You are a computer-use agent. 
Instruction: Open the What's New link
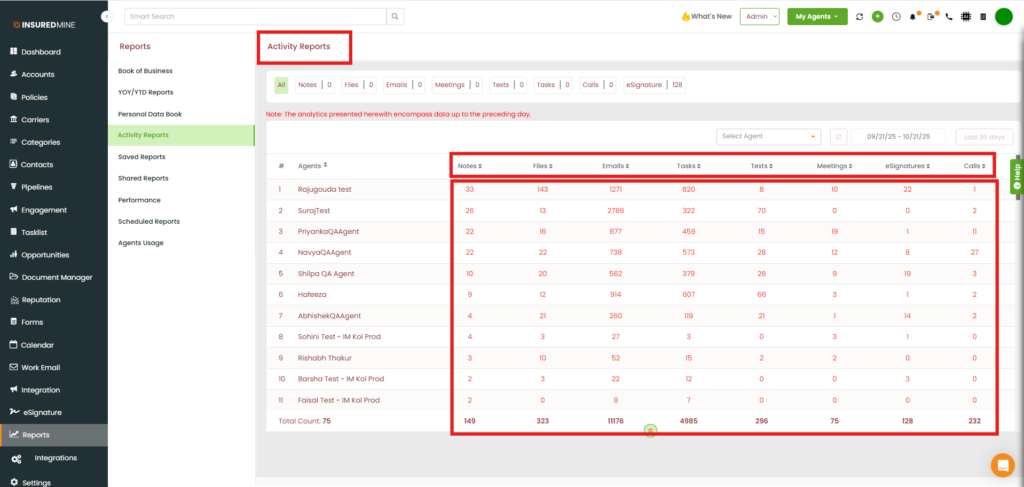tap(706, 17)
